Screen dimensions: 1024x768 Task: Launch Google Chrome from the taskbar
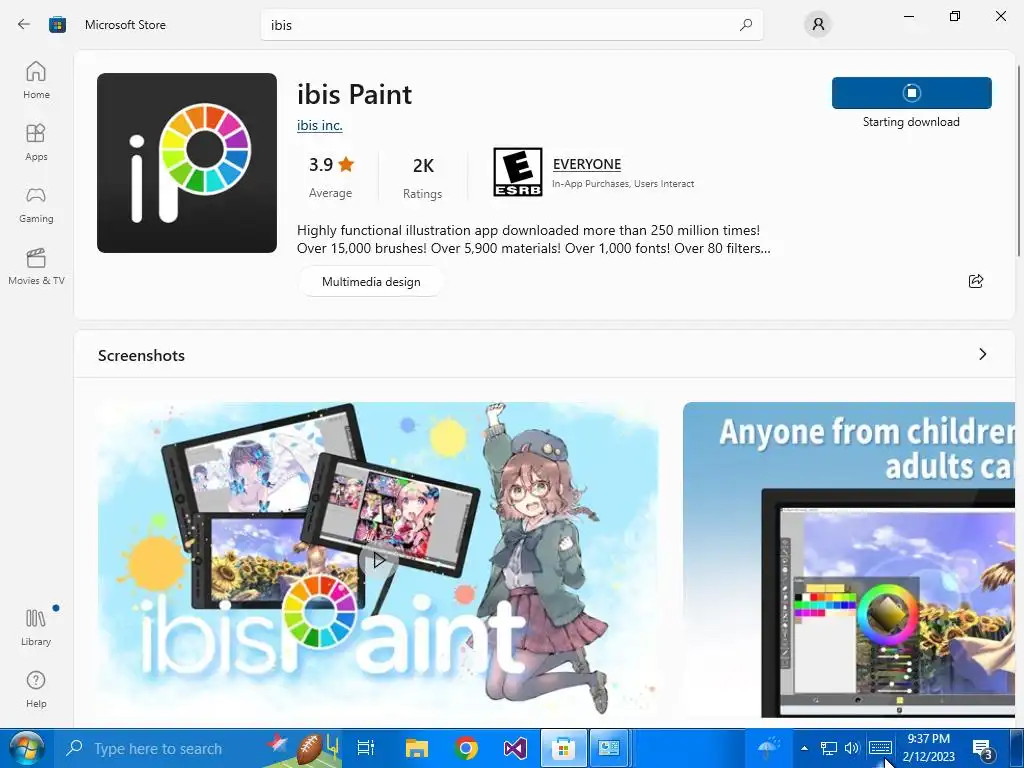[x=466, y=748]
